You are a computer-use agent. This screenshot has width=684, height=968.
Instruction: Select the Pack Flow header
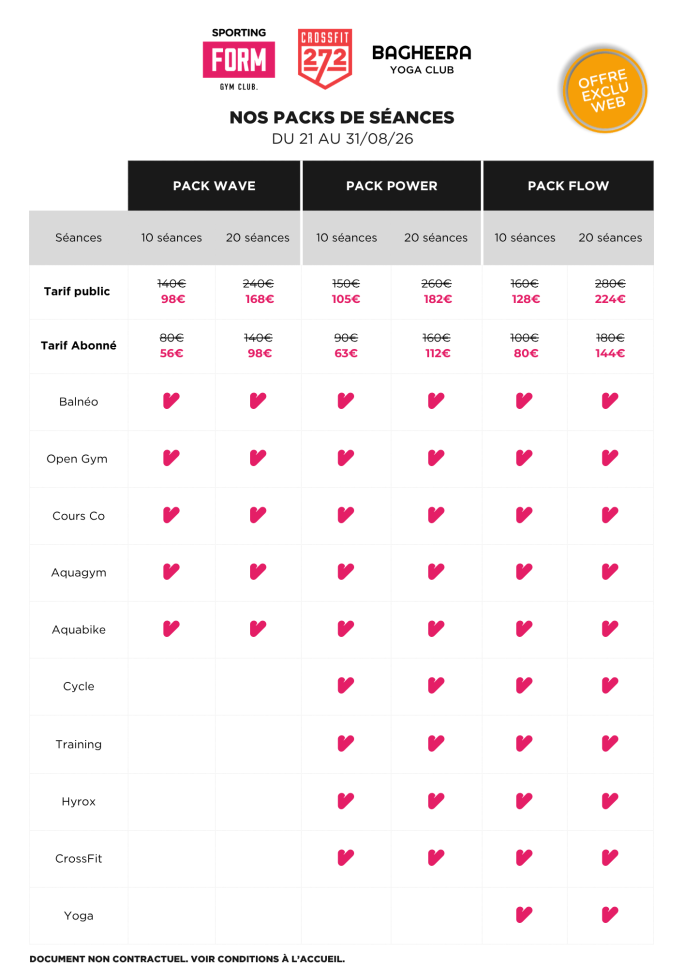point(568,185)
